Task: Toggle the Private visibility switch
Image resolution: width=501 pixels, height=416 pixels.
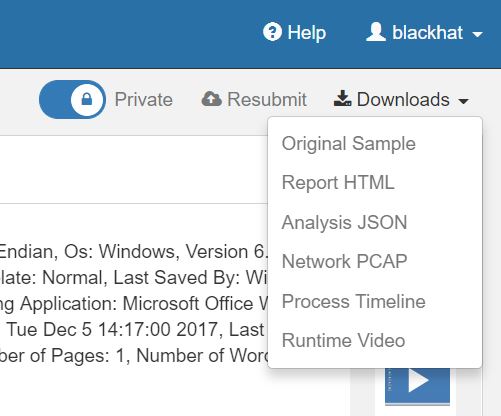Action: coord(72,99)
